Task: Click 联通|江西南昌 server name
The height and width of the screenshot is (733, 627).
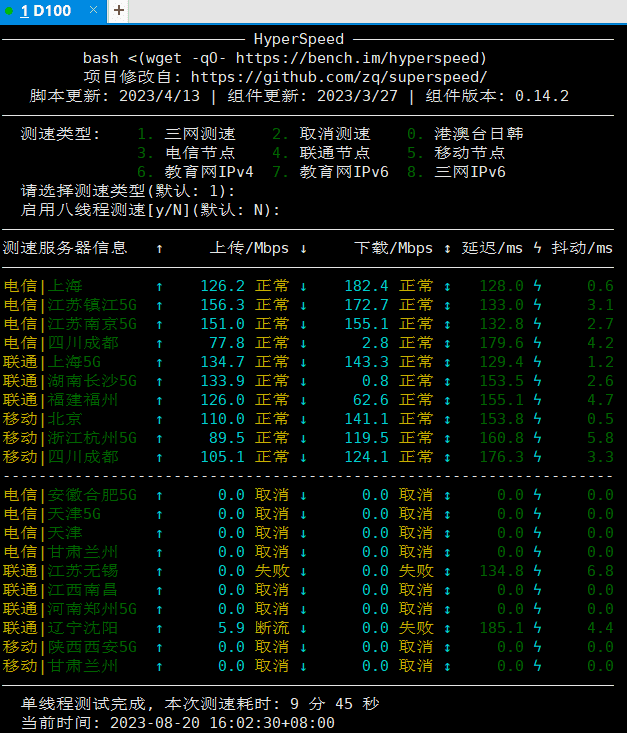Action: 61,590
